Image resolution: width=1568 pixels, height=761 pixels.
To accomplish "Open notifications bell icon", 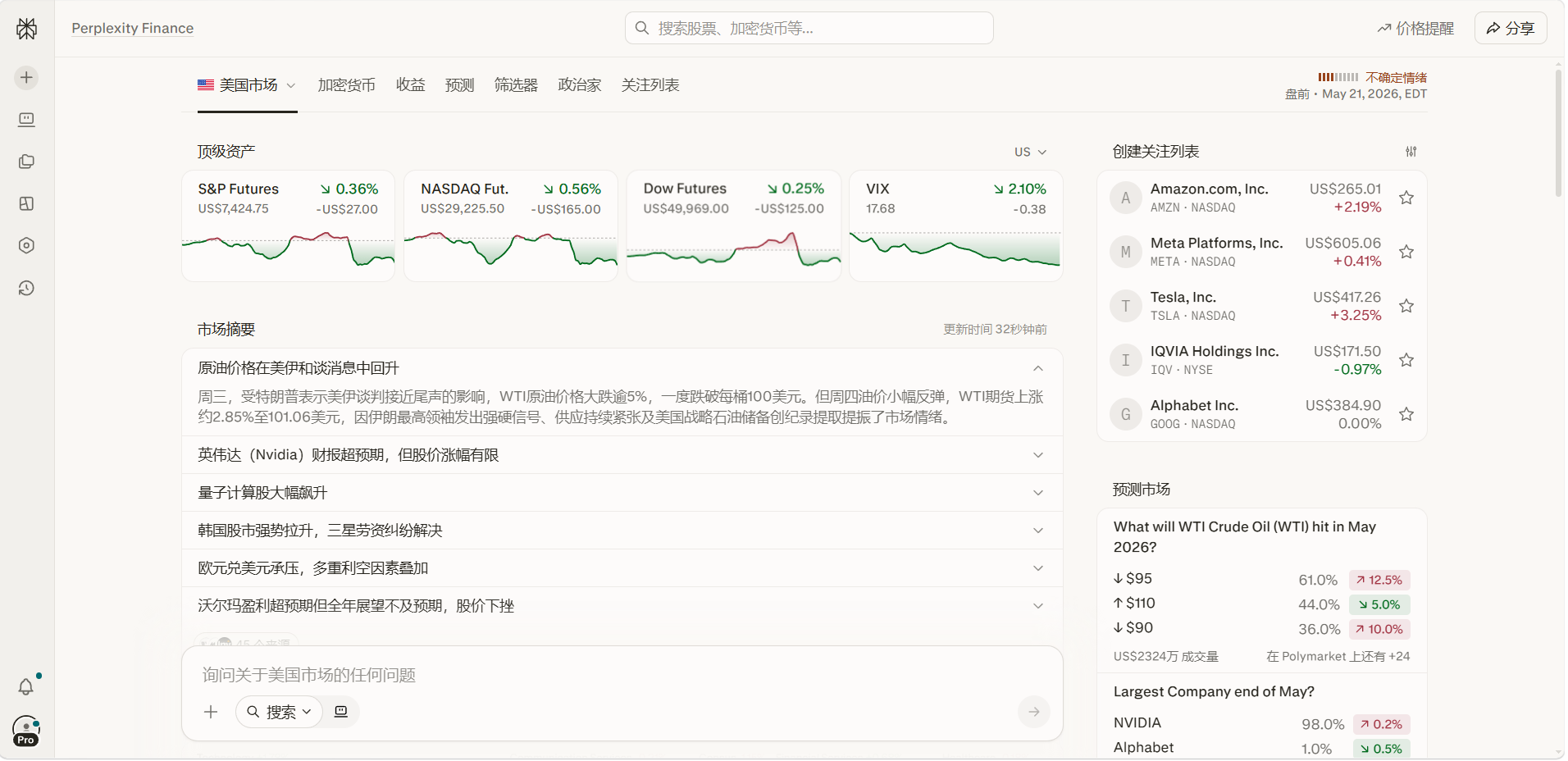I will click(x=26, y=686).
